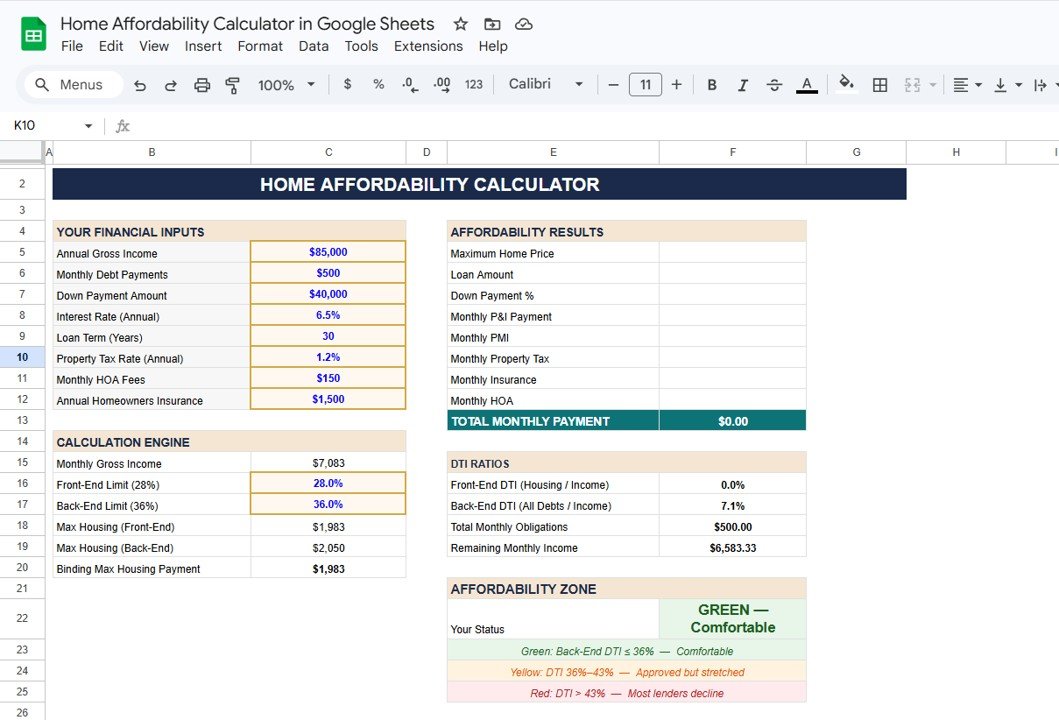Toggle italic formatting
Image resolution: width=1059 pixels, height=720 pixels.
click(742, 85)
